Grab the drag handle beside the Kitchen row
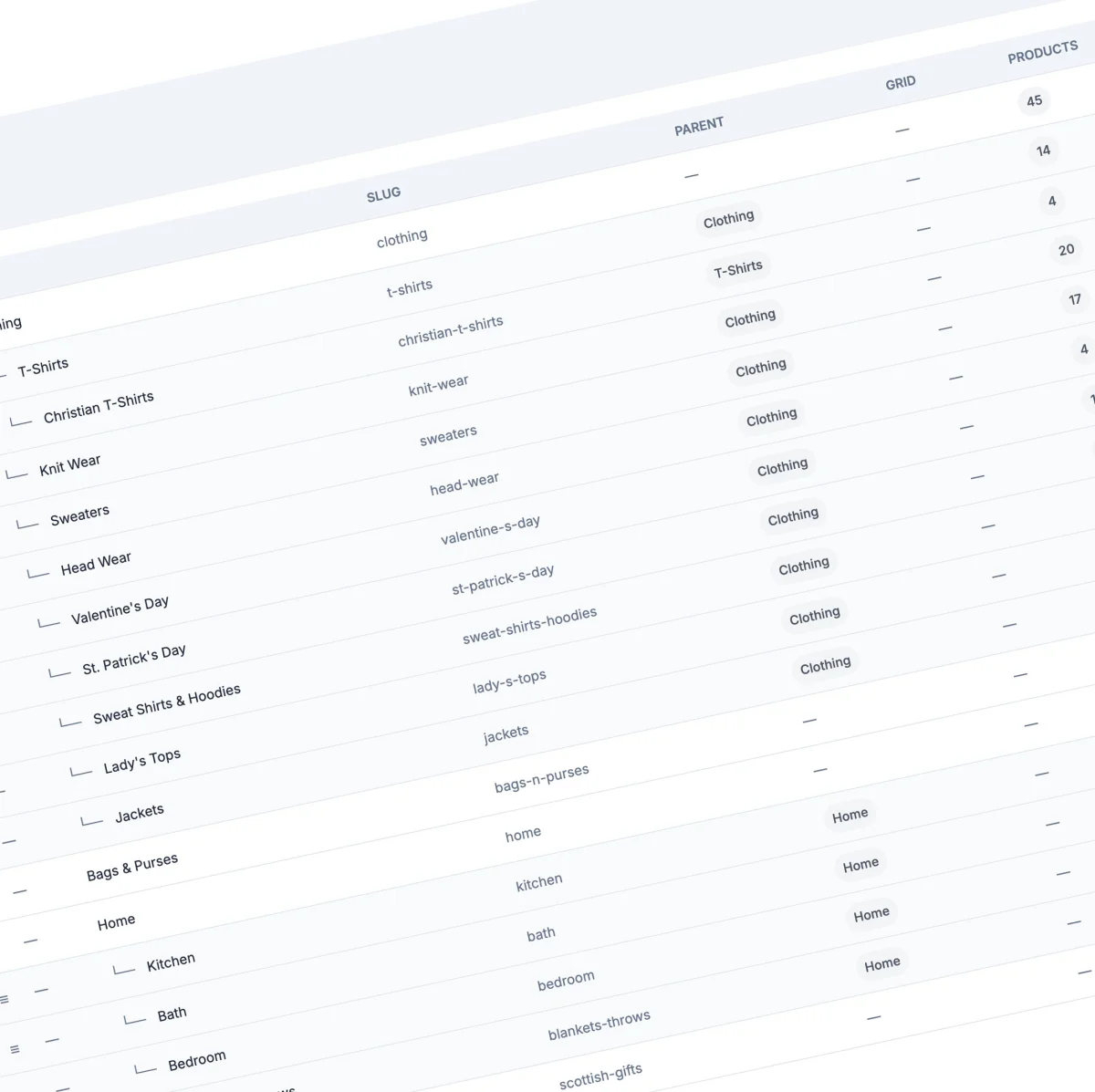 (5, 999)
